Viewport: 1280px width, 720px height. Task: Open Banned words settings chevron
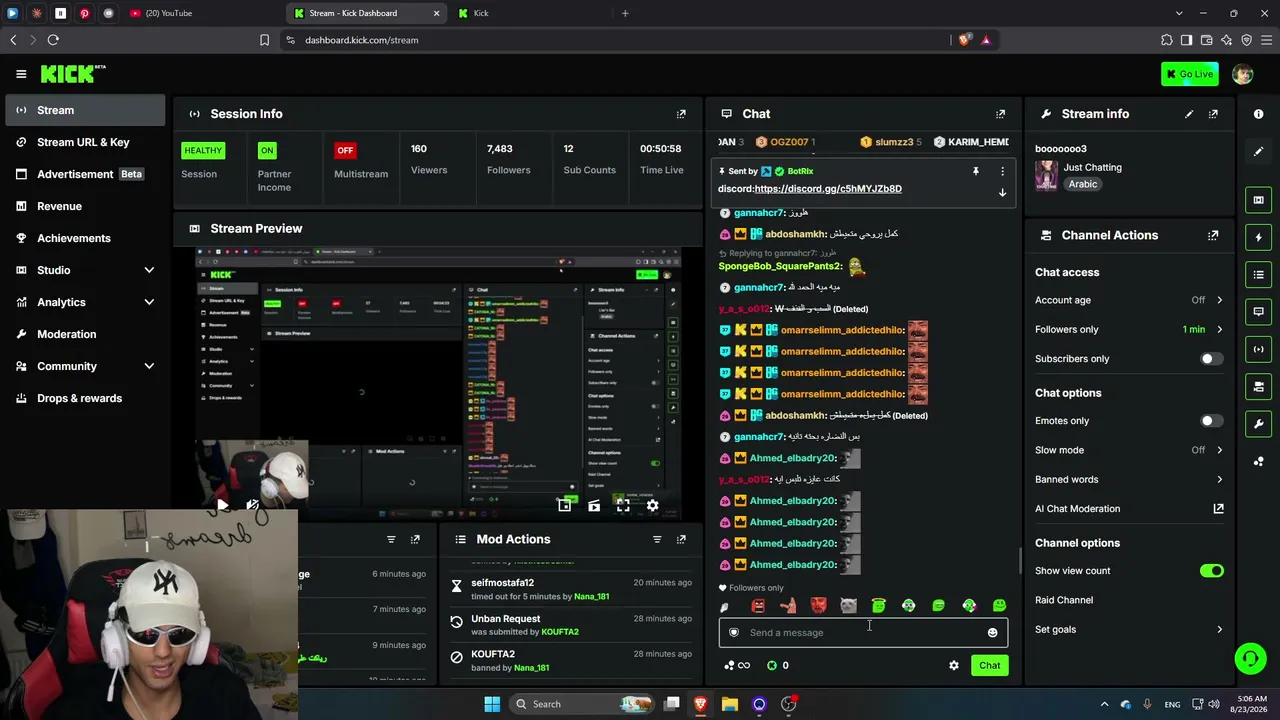[x=1219, y=479]
